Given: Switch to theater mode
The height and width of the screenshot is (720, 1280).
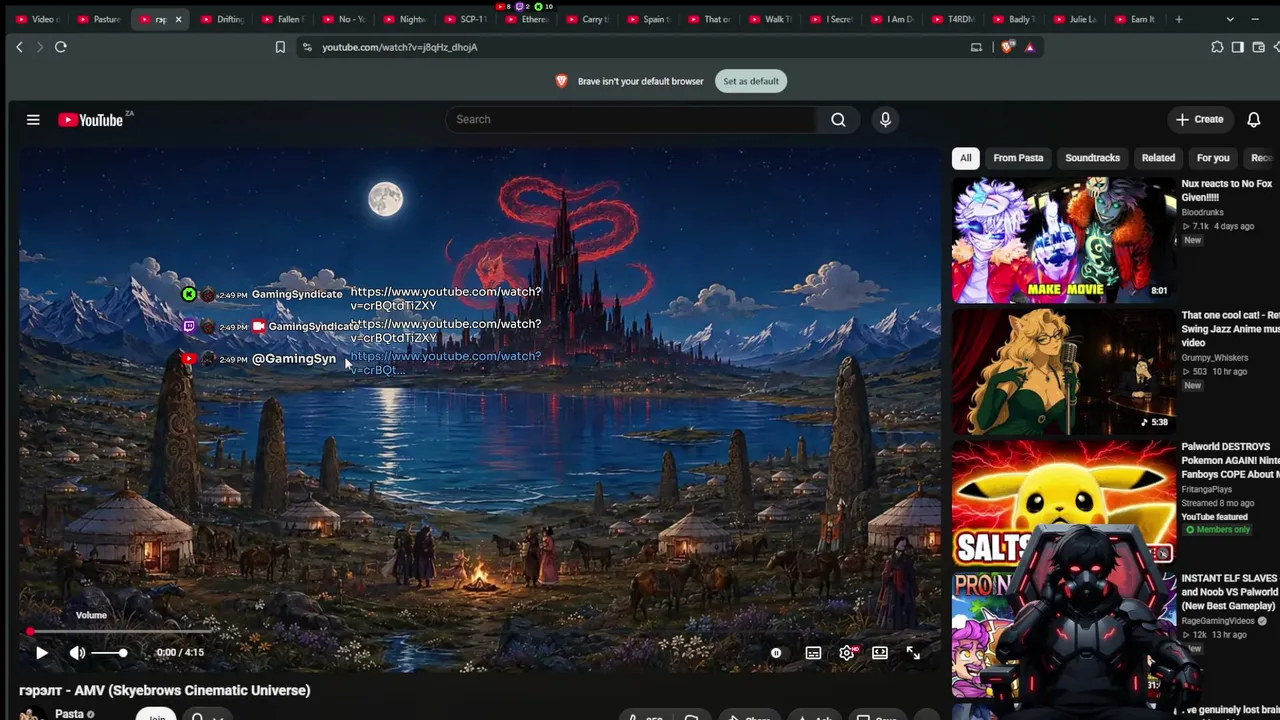Looking at the screenshot, I should (880, 653).
